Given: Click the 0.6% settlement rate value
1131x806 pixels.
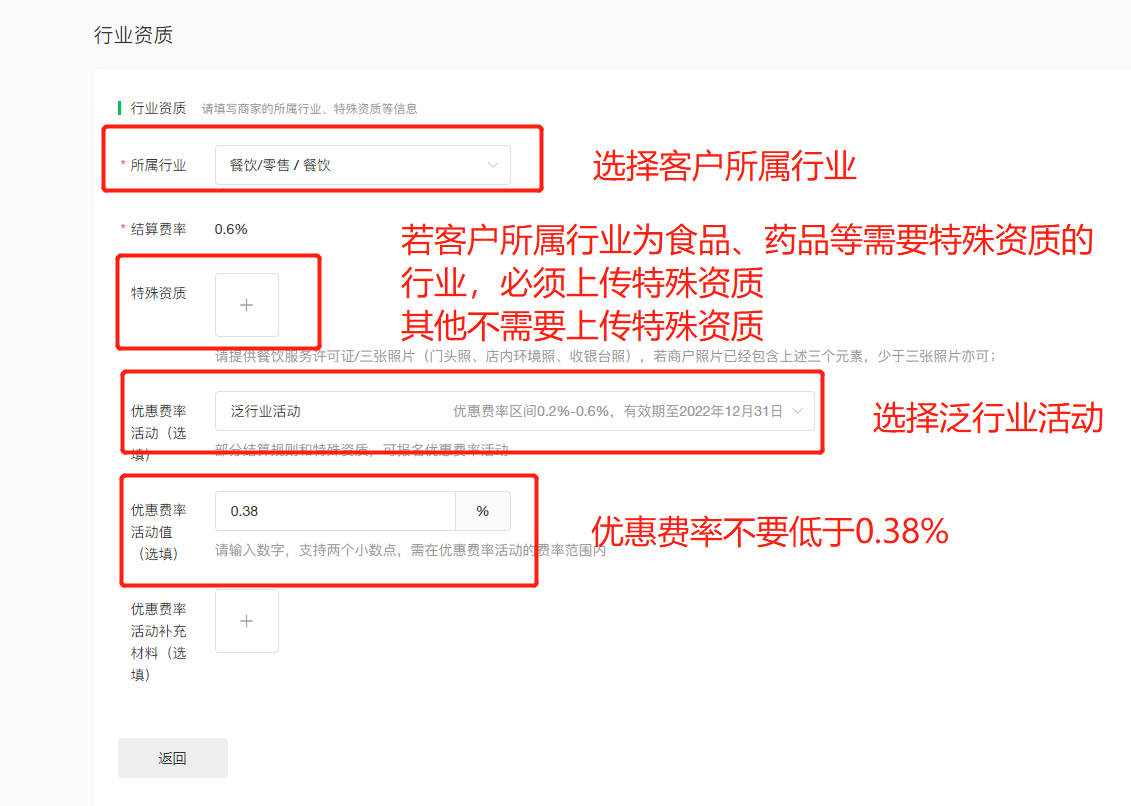Looking at the screenshot, I should [x=231, y=229].
